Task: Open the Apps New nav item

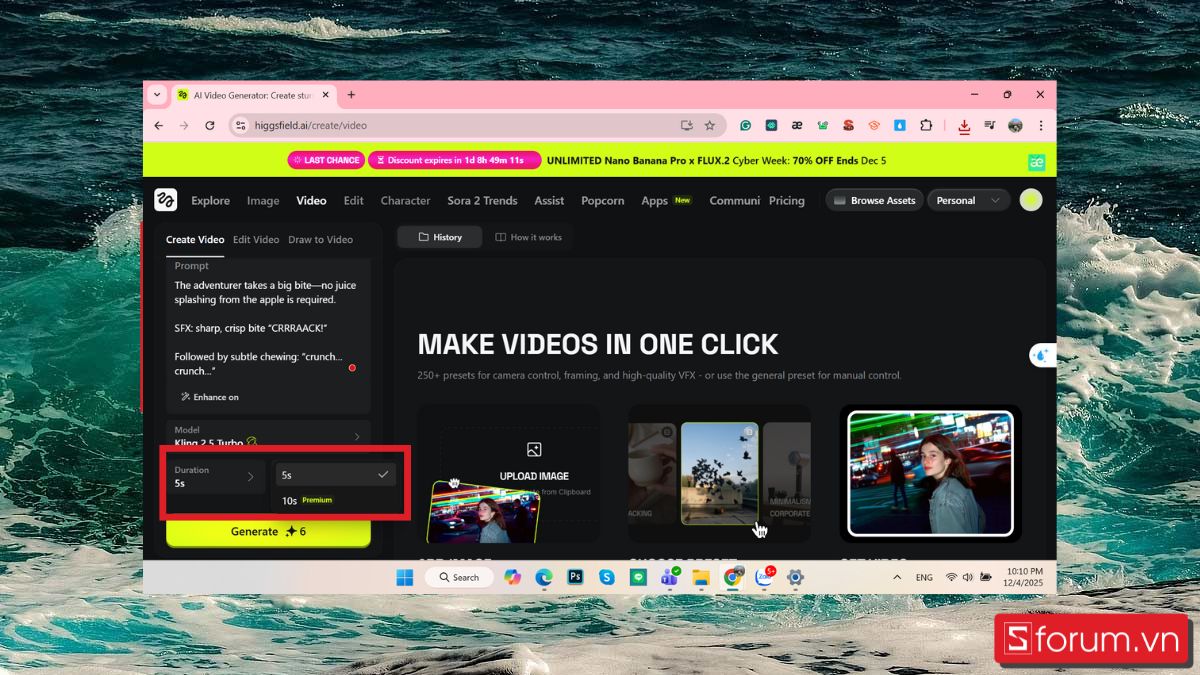Action: click(666, 200)
